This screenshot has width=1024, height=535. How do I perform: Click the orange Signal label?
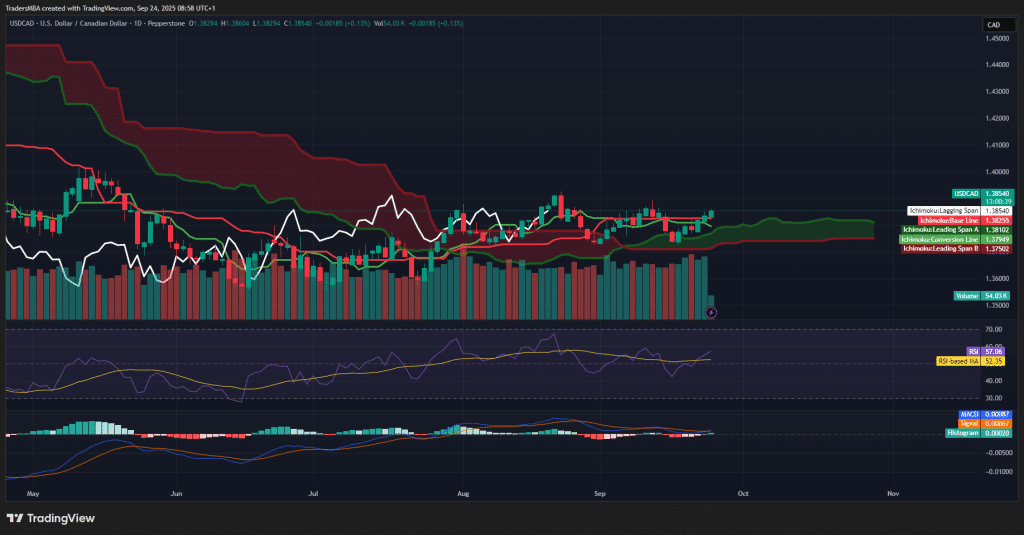coord(968,423)
